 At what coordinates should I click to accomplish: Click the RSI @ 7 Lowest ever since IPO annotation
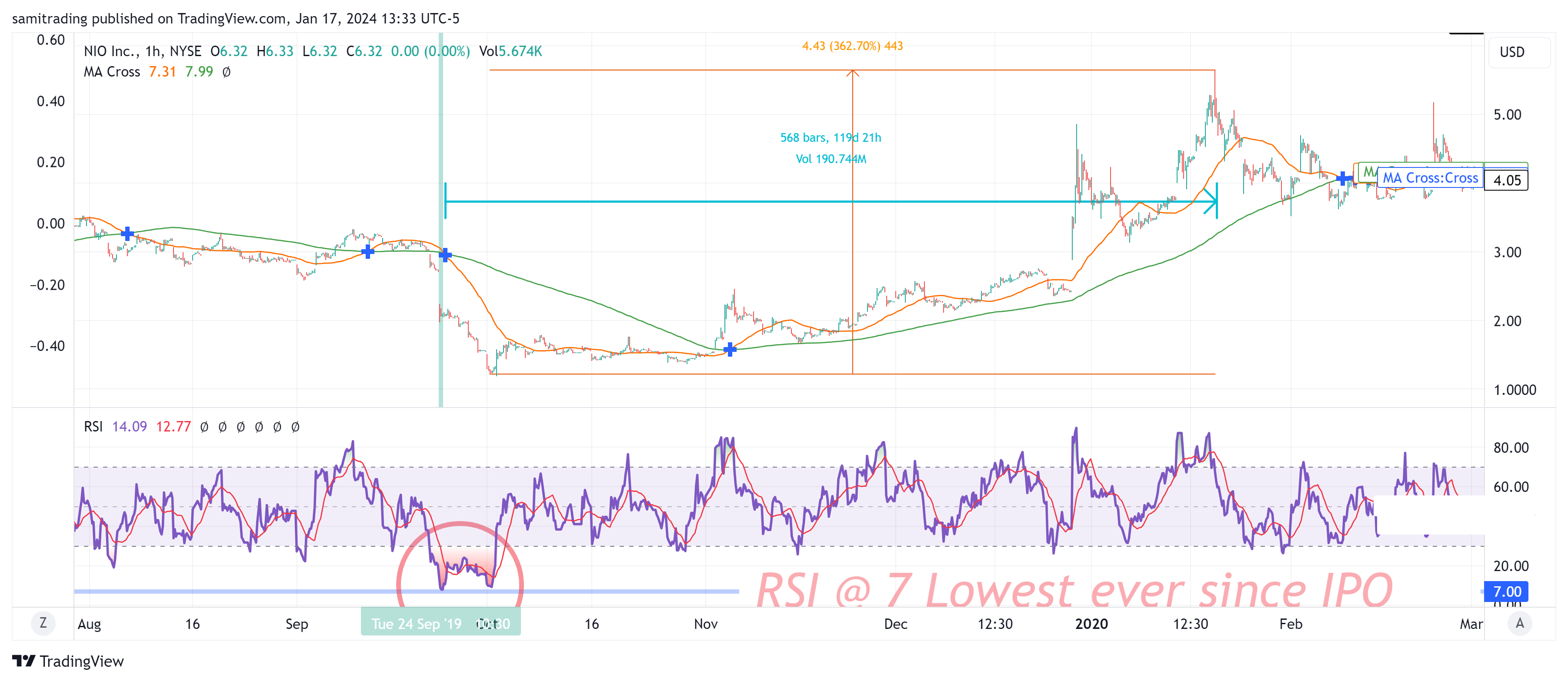tap(1074, 590)
